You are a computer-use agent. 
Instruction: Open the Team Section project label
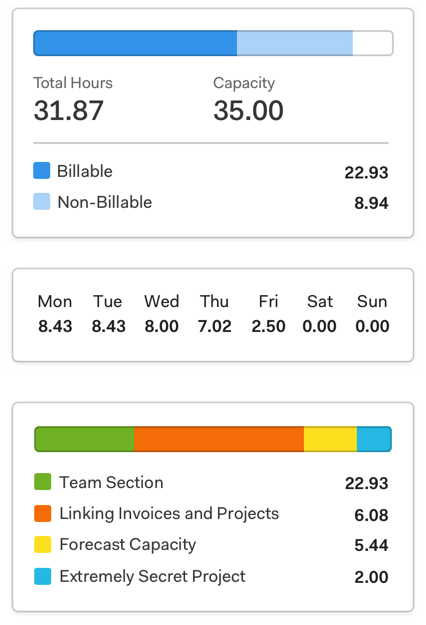pos(111,482)
